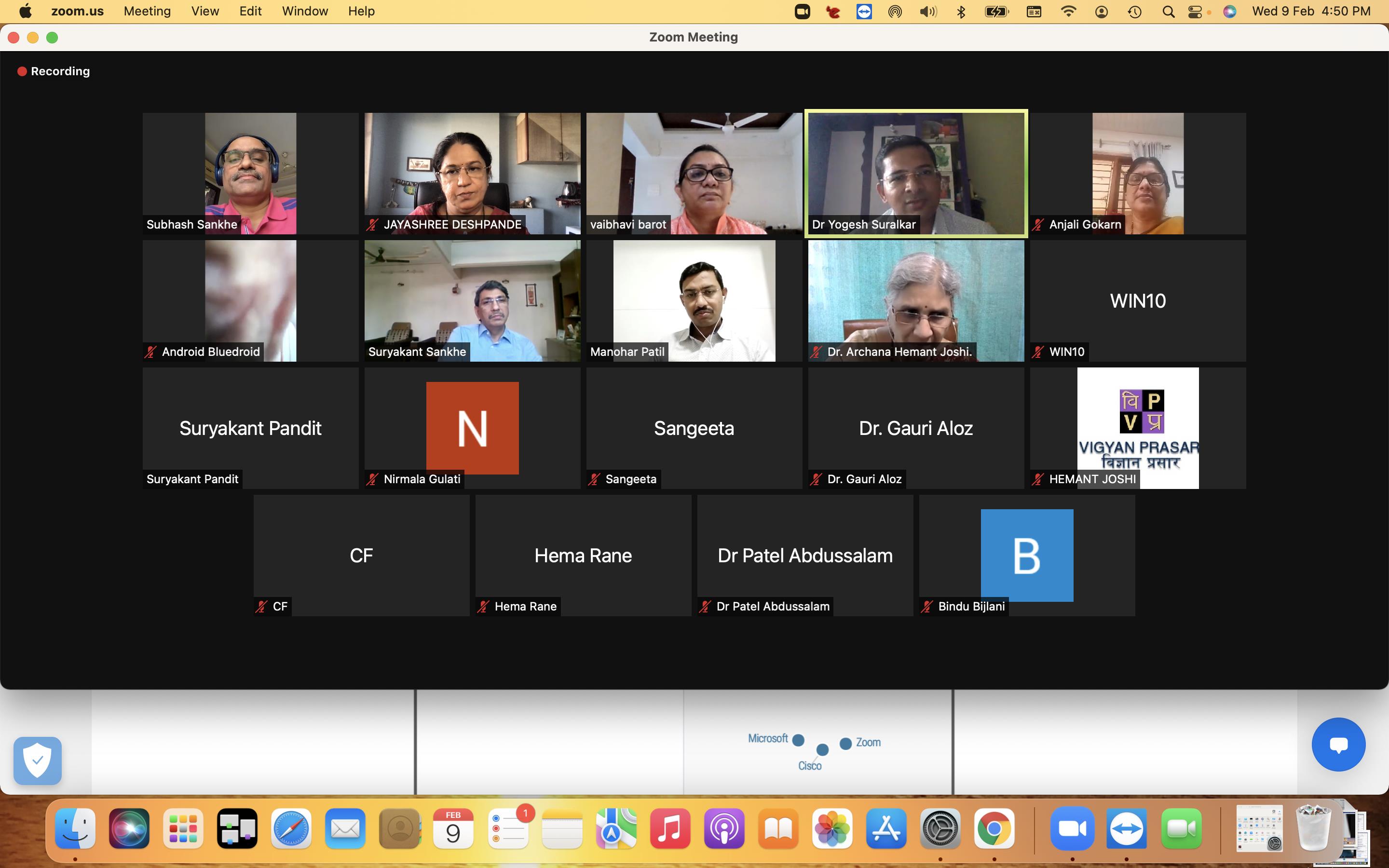This screenshot has width=1389, height=868.
Task: Click the Zoom menu bar status icon
Action: [x=803, y=12]
